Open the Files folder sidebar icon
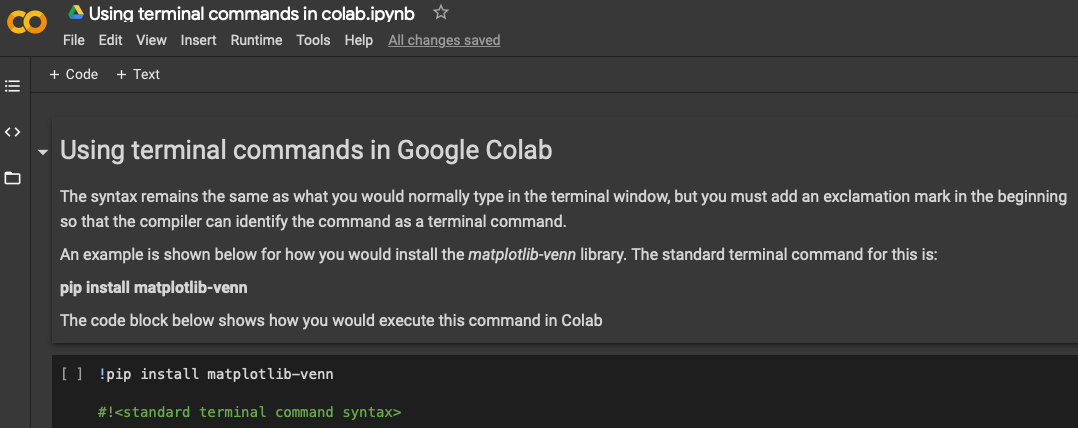 12,179
